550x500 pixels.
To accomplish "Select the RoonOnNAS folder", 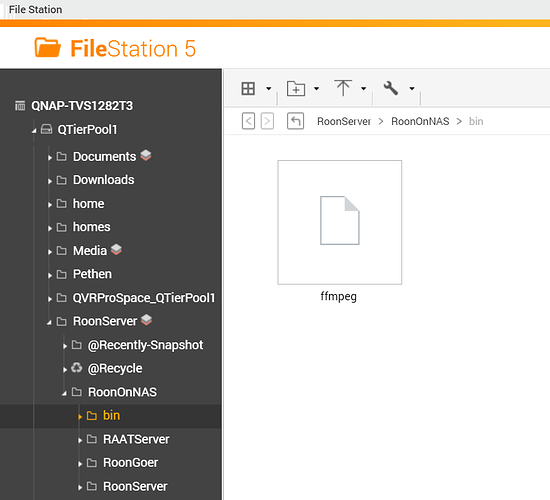I will [x=122, y=392].
